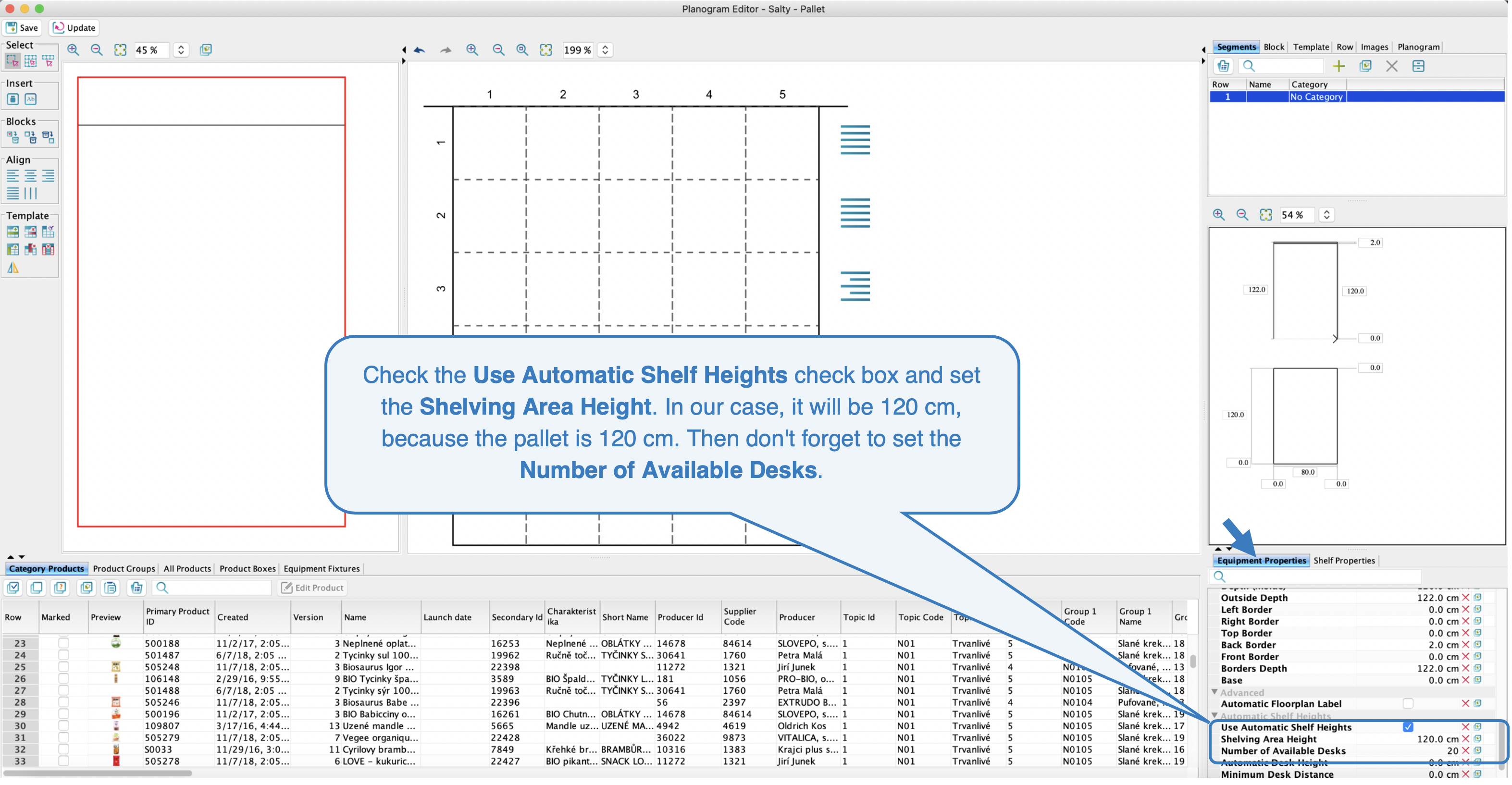Open the All Products tab

pos(186,568)
